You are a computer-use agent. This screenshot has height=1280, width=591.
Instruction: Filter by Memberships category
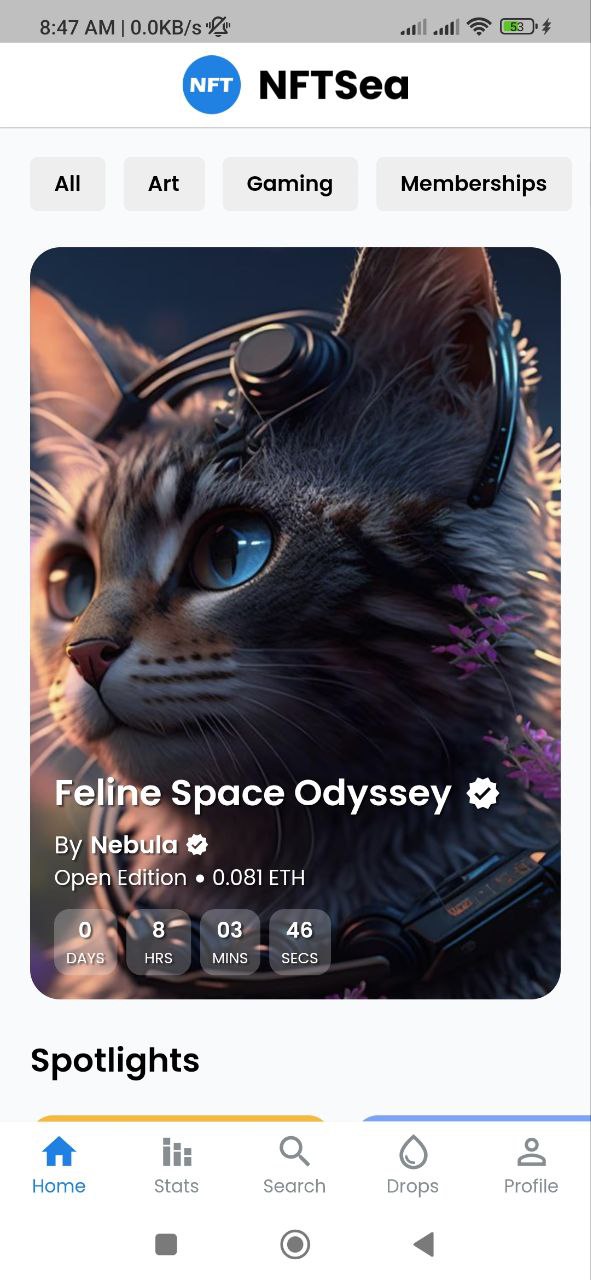coord(474,184)
